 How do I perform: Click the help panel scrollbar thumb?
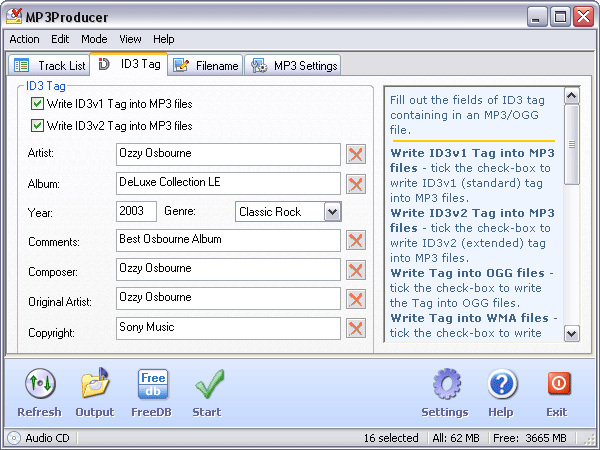click(572, 145)
